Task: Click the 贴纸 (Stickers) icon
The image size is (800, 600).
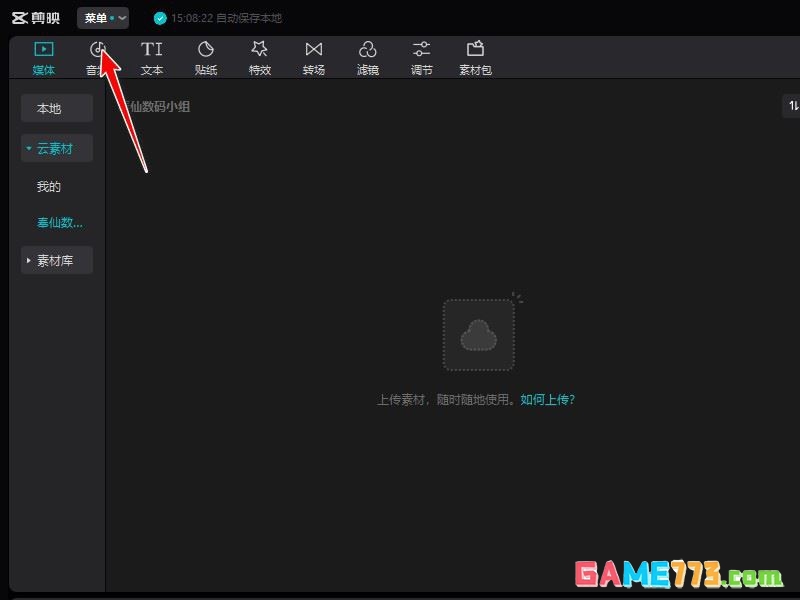Action: tap(205, 57)
